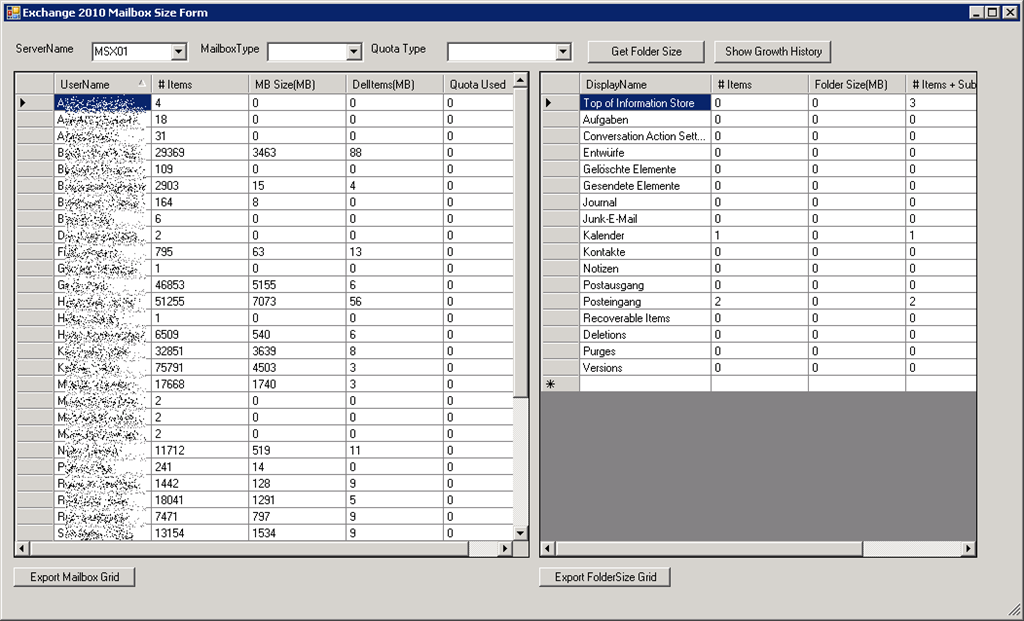
Task: Select the Junk-E-Mail folder cell
Action: (x=645, y=219)
